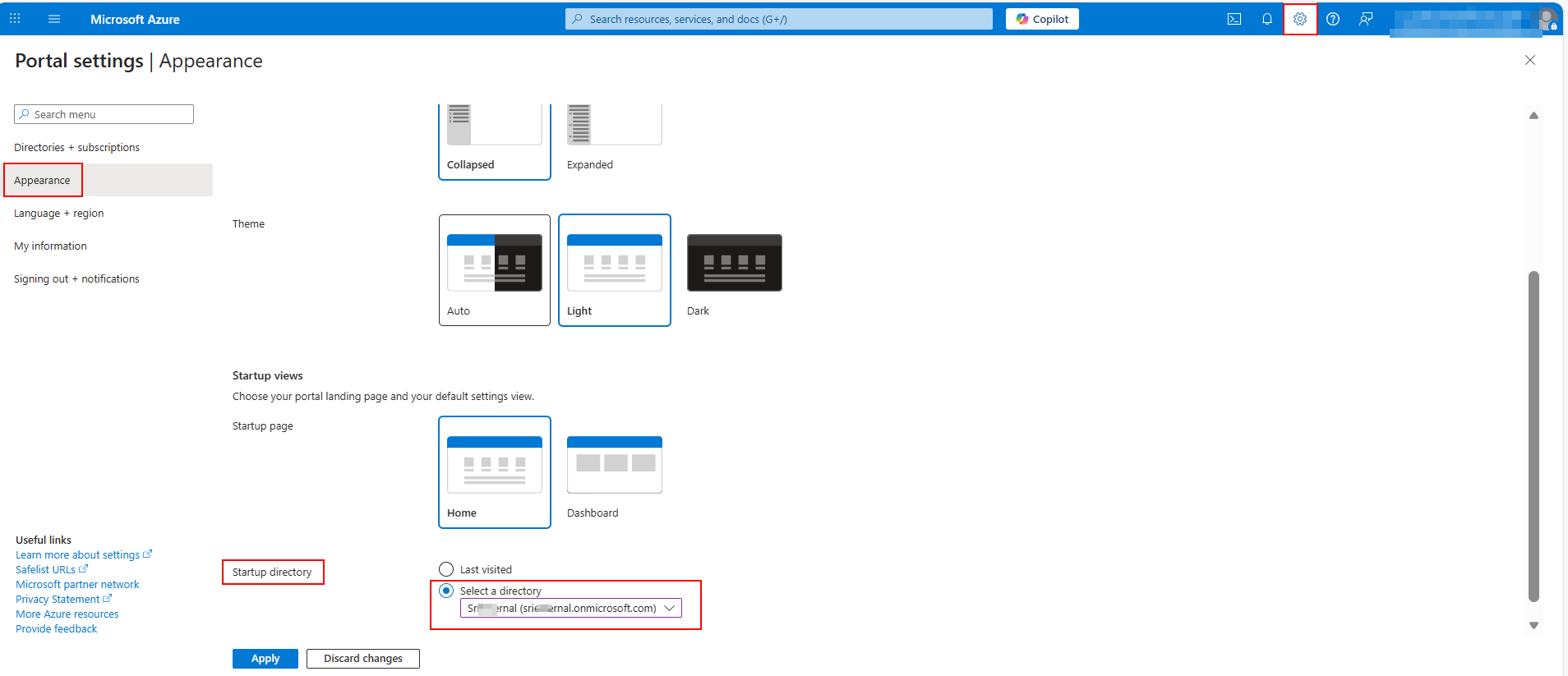Screen dimensions: 1568x676
Task: Click the Provide feedback link
Action: click(x=56, y=628)
